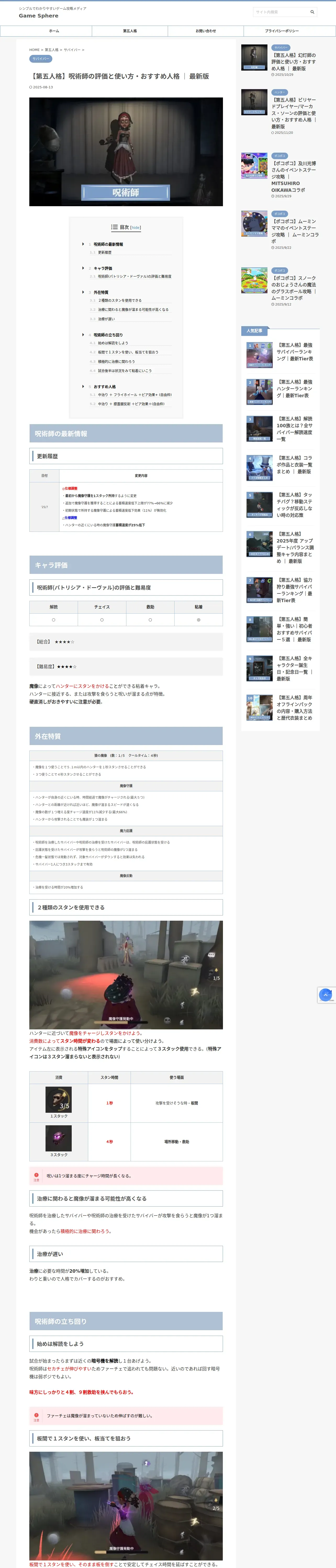Open the ビリヤードプレイヤー sidebar article thumbnail

pyautogui.click(x=254, y=102)
